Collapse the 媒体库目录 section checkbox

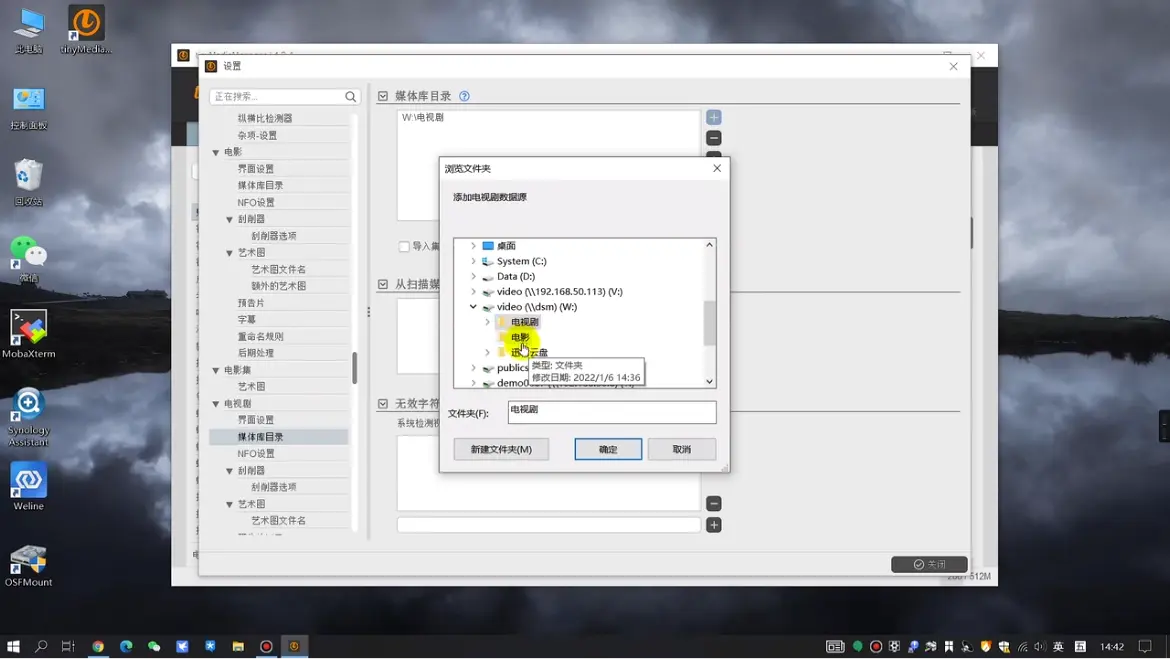click(383, 97)
